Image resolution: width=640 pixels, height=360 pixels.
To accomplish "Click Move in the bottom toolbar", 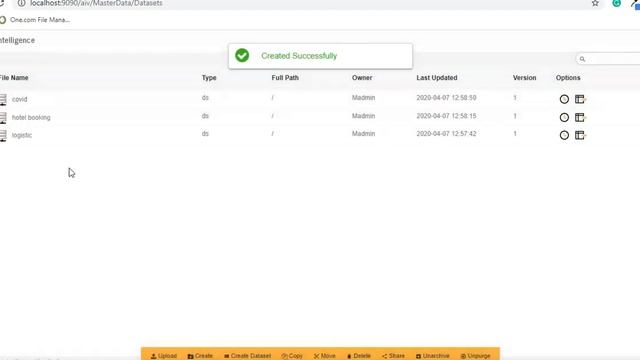I will tap(324, 356).
